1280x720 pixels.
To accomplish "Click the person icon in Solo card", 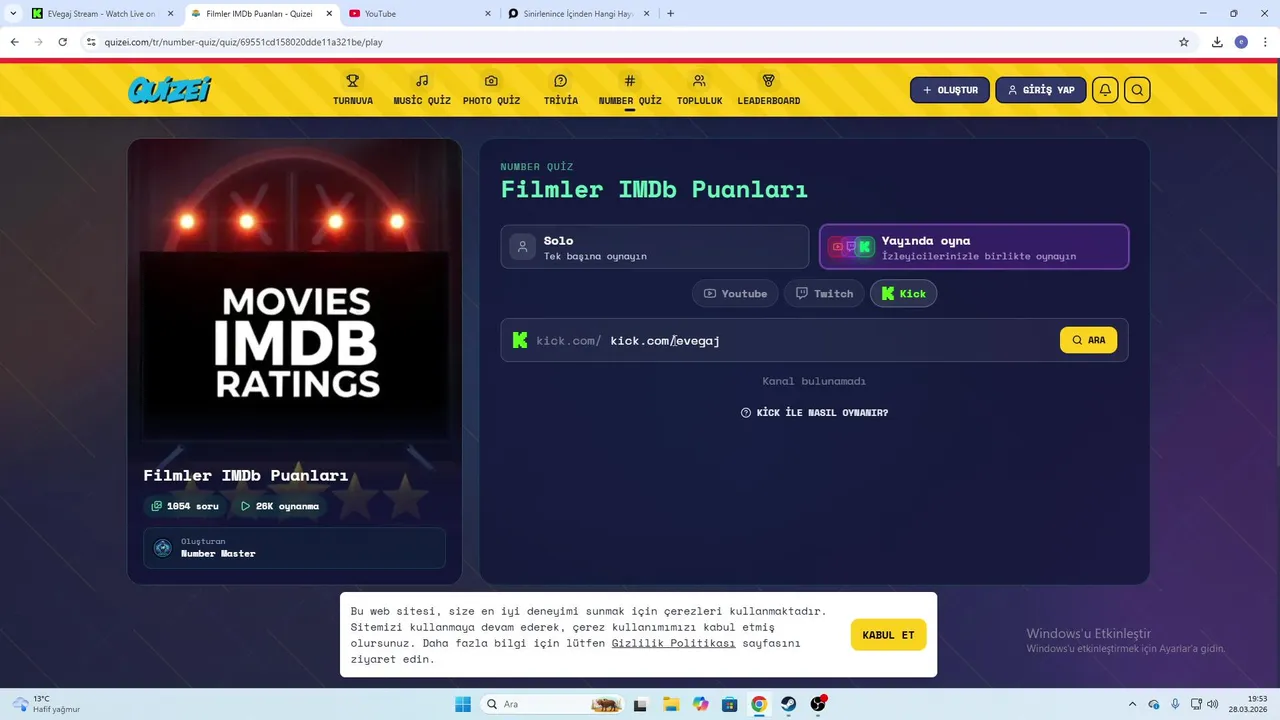I will pos(522,247).
